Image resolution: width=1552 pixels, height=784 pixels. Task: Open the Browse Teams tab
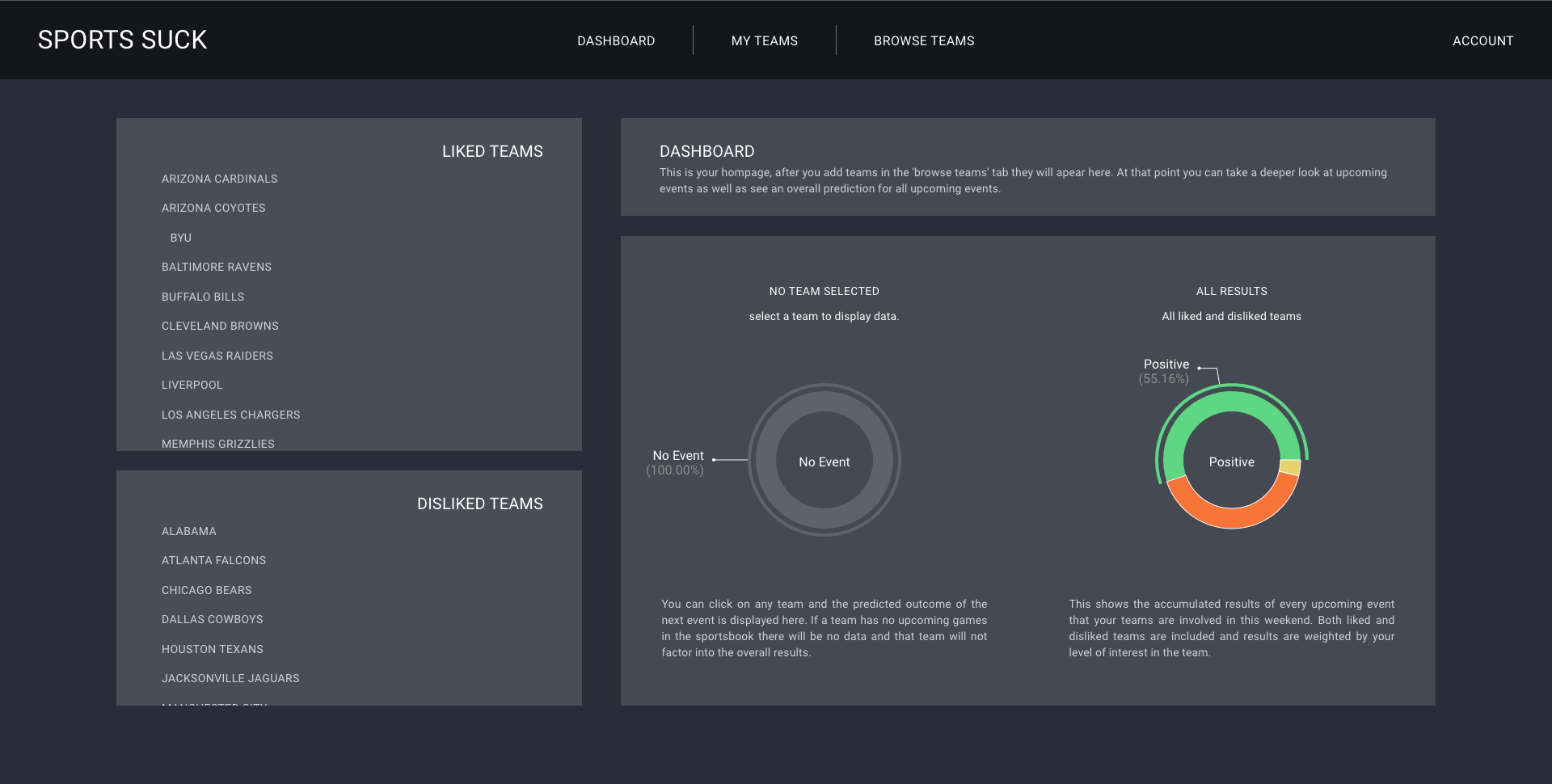[924, 40]
